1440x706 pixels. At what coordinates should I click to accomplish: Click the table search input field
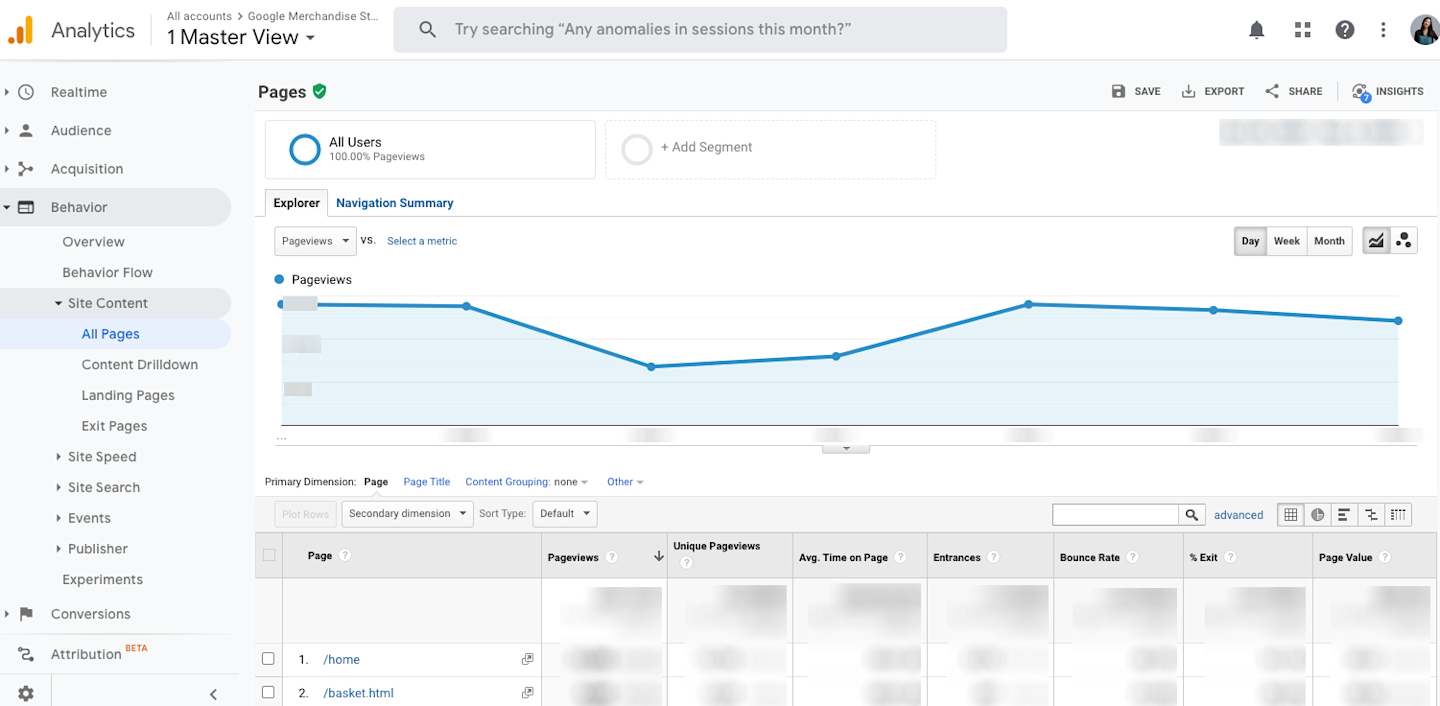click(1116, 515)
